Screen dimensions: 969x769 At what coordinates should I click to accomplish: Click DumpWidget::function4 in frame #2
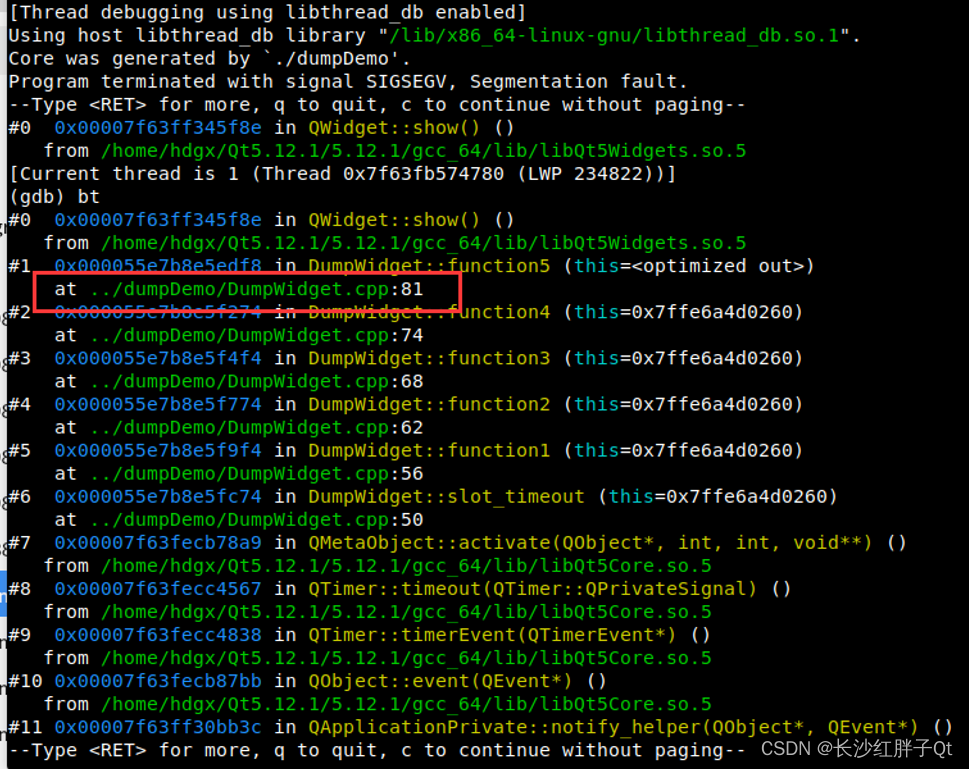point(429,312)
